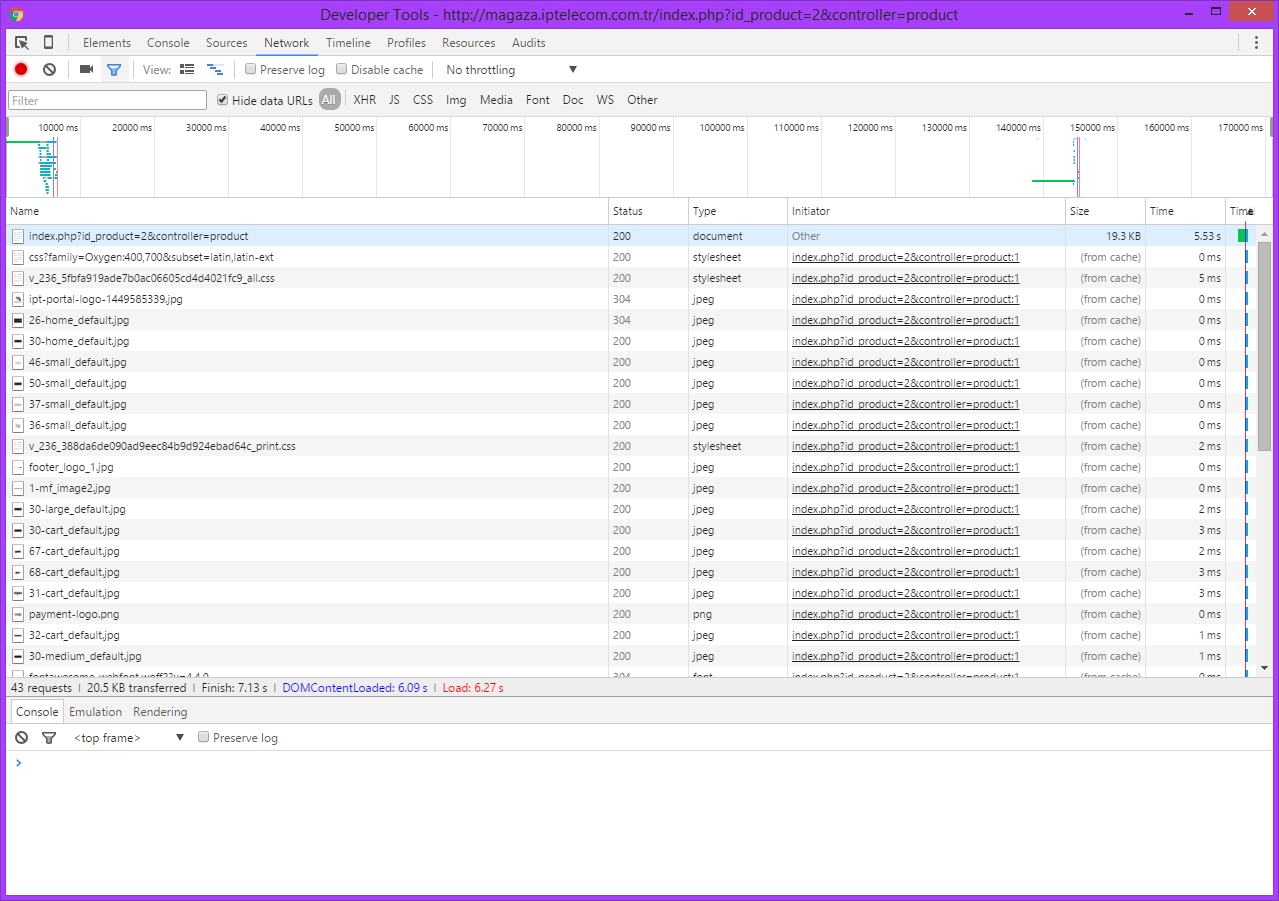Viewport: 1279px width, 901px height.
Task: Click the inspect element selector icon
Action: coord(22,43)
